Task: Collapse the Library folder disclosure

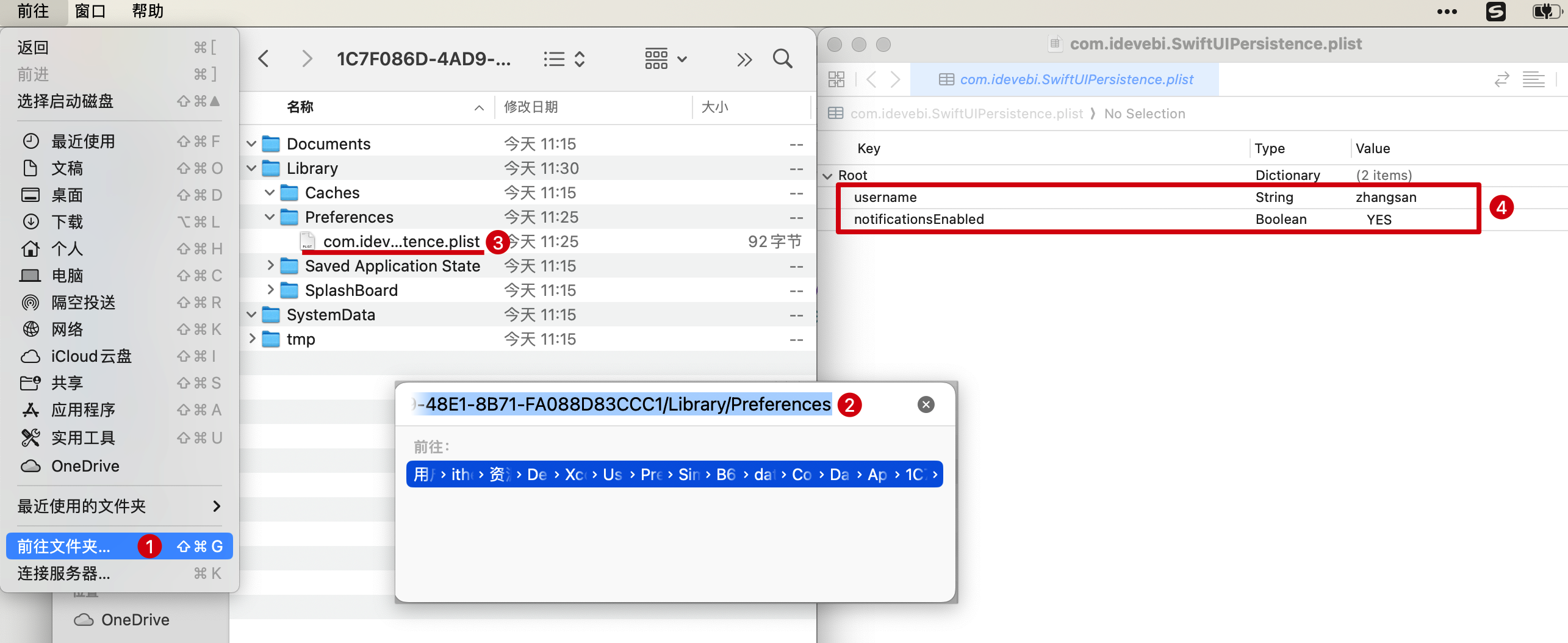Action: (x=251, y=168)
